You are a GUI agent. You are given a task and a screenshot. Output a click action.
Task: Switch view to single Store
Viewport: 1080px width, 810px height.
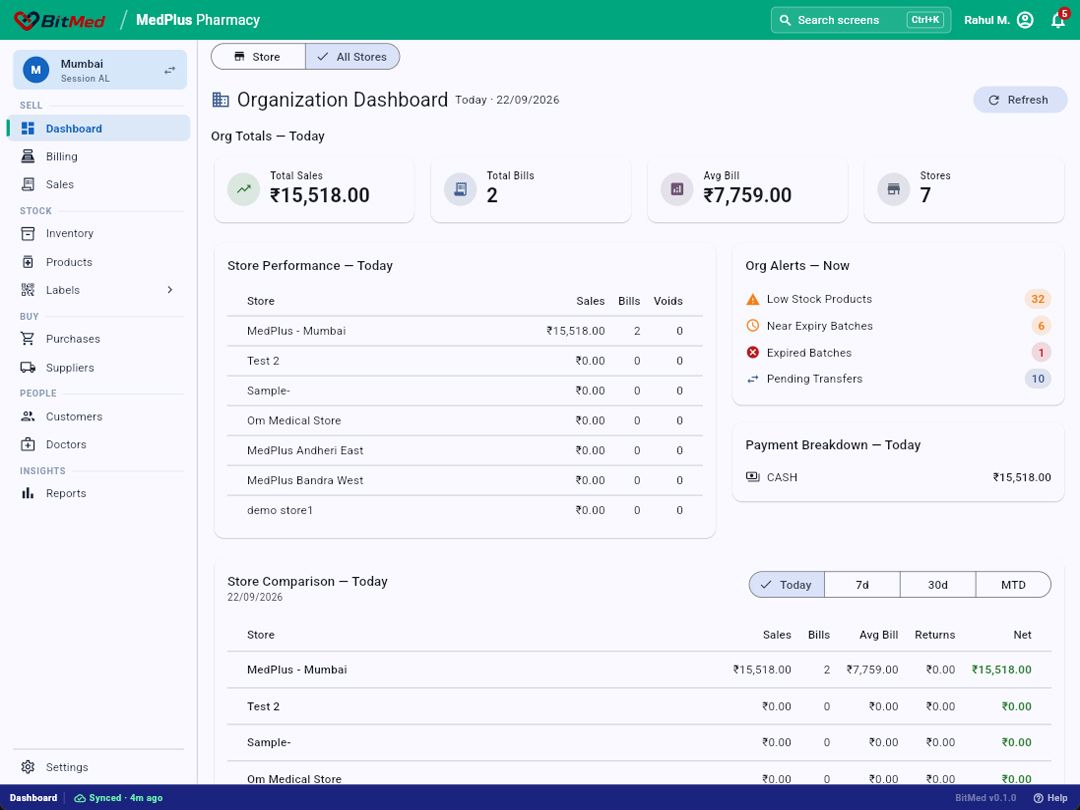(258, 56)
